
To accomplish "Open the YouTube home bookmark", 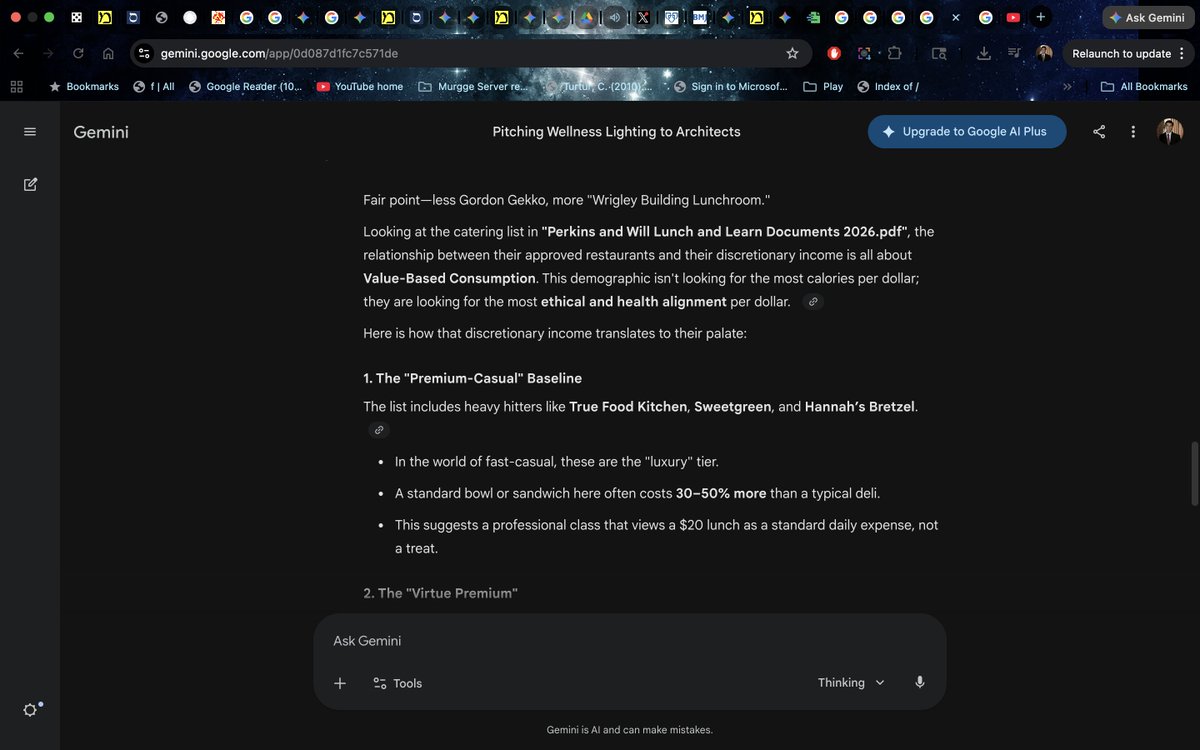I will [359, 86].
